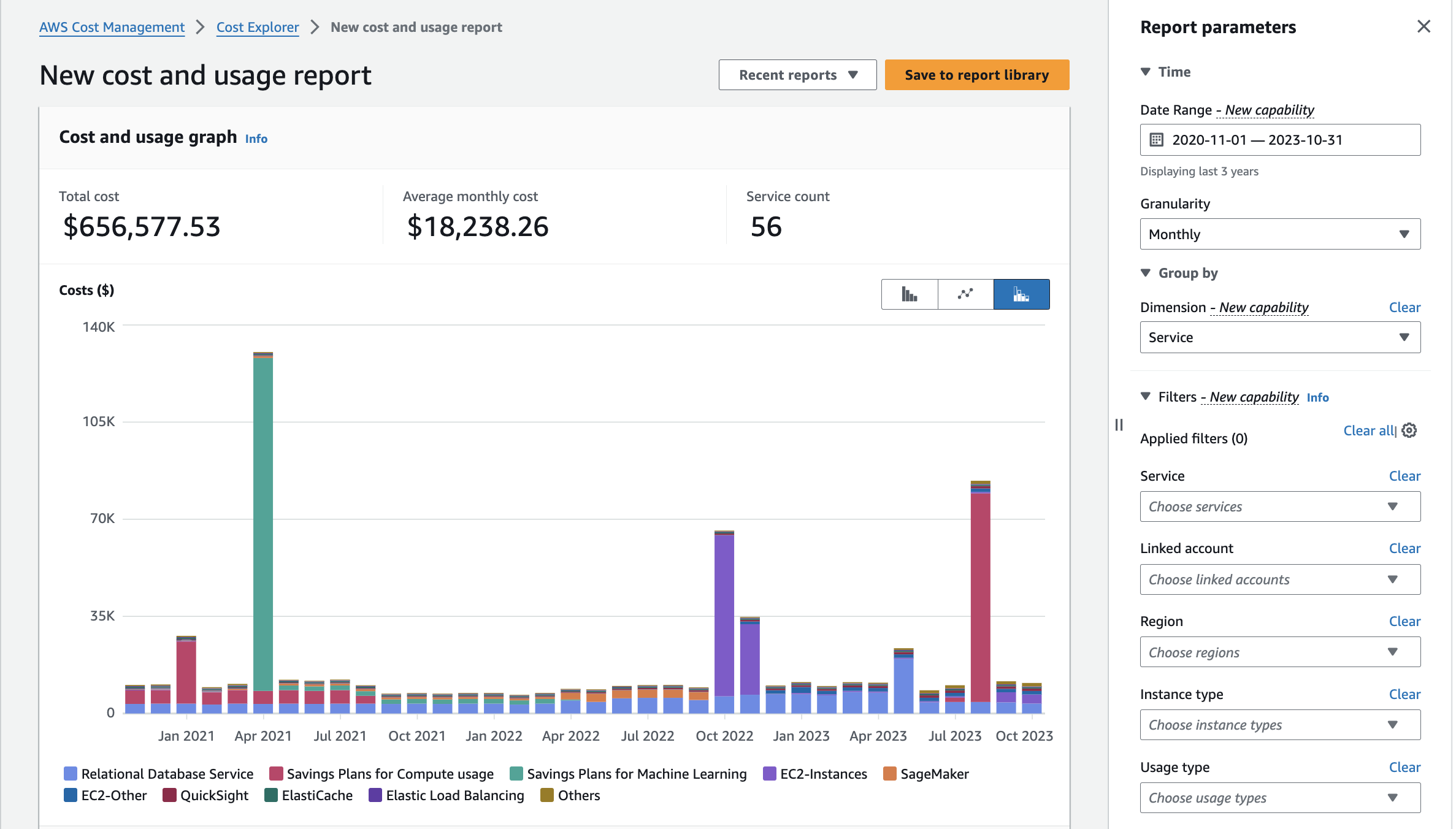Collapse the Time section

(1145, 72)
